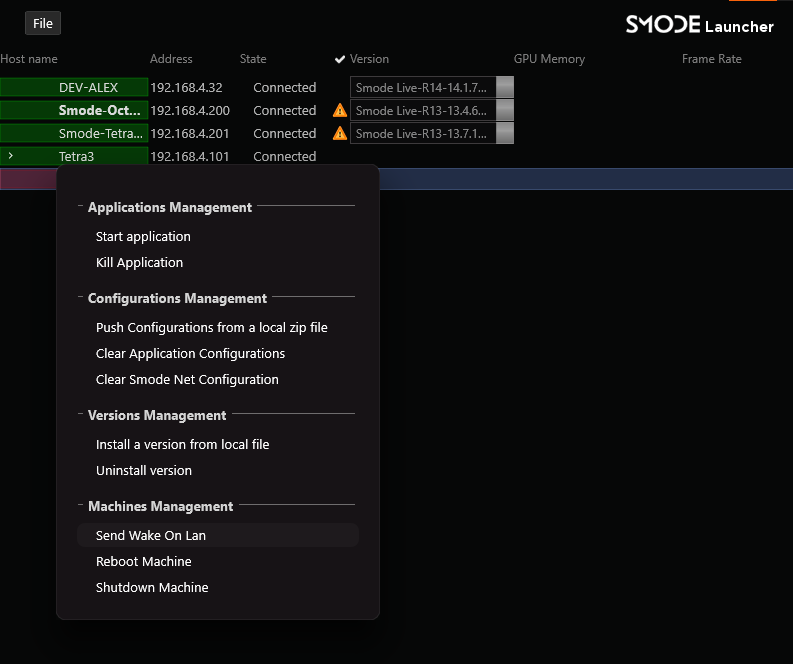Image resolution: width=793 pixels, height=664 pixels.
Task: Click Clear Application Configurations
Action: pyautogui.click(x=190, y=354)
